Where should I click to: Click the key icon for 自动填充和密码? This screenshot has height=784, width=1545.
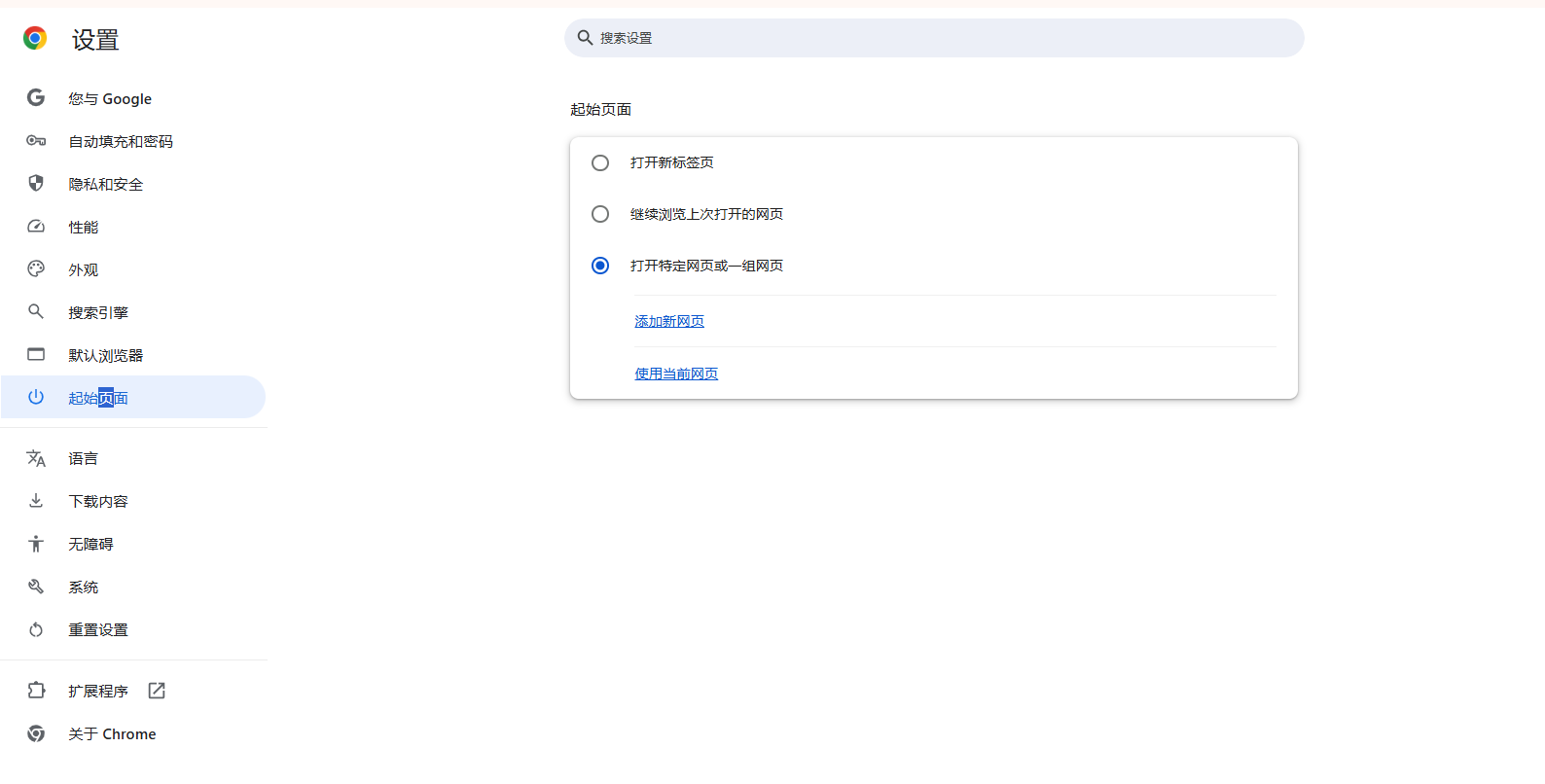(x=36, y=141)
